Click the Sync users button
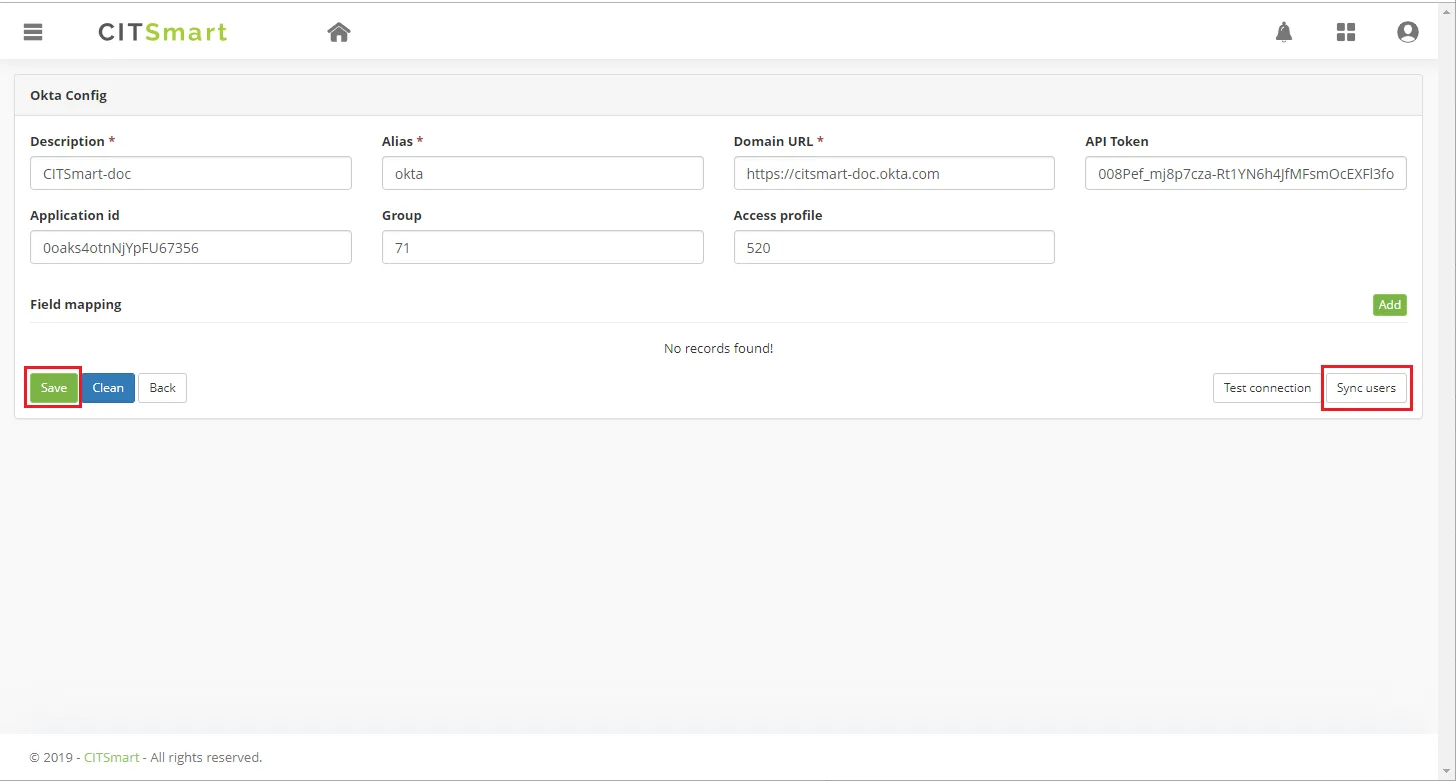 point(1366,388)
